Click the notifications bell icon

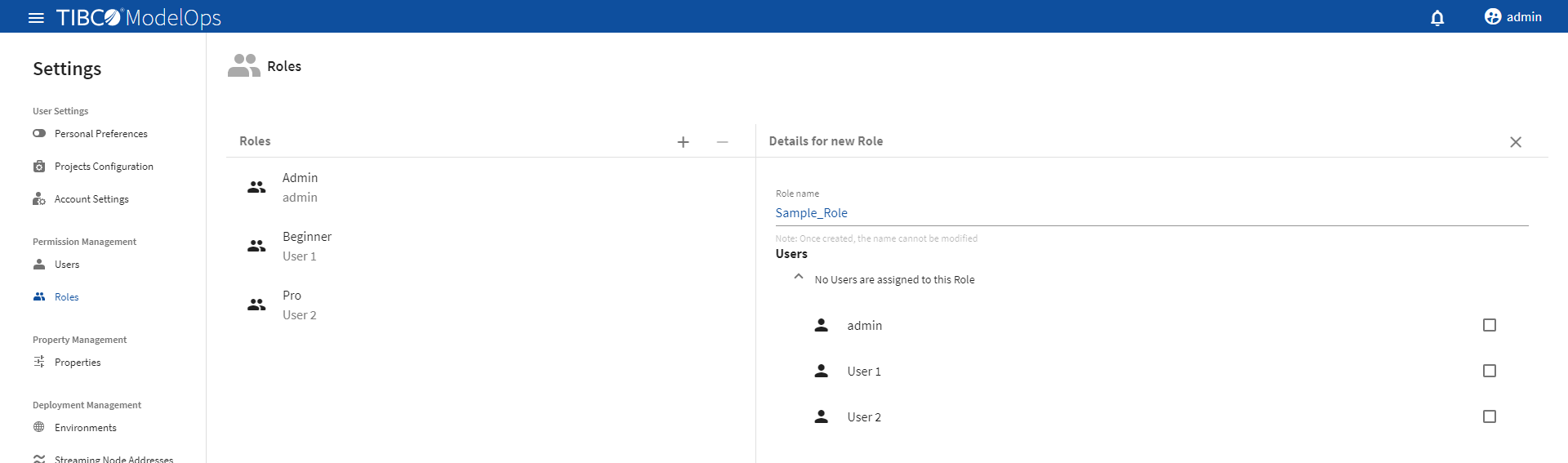tap(1437, 17)
